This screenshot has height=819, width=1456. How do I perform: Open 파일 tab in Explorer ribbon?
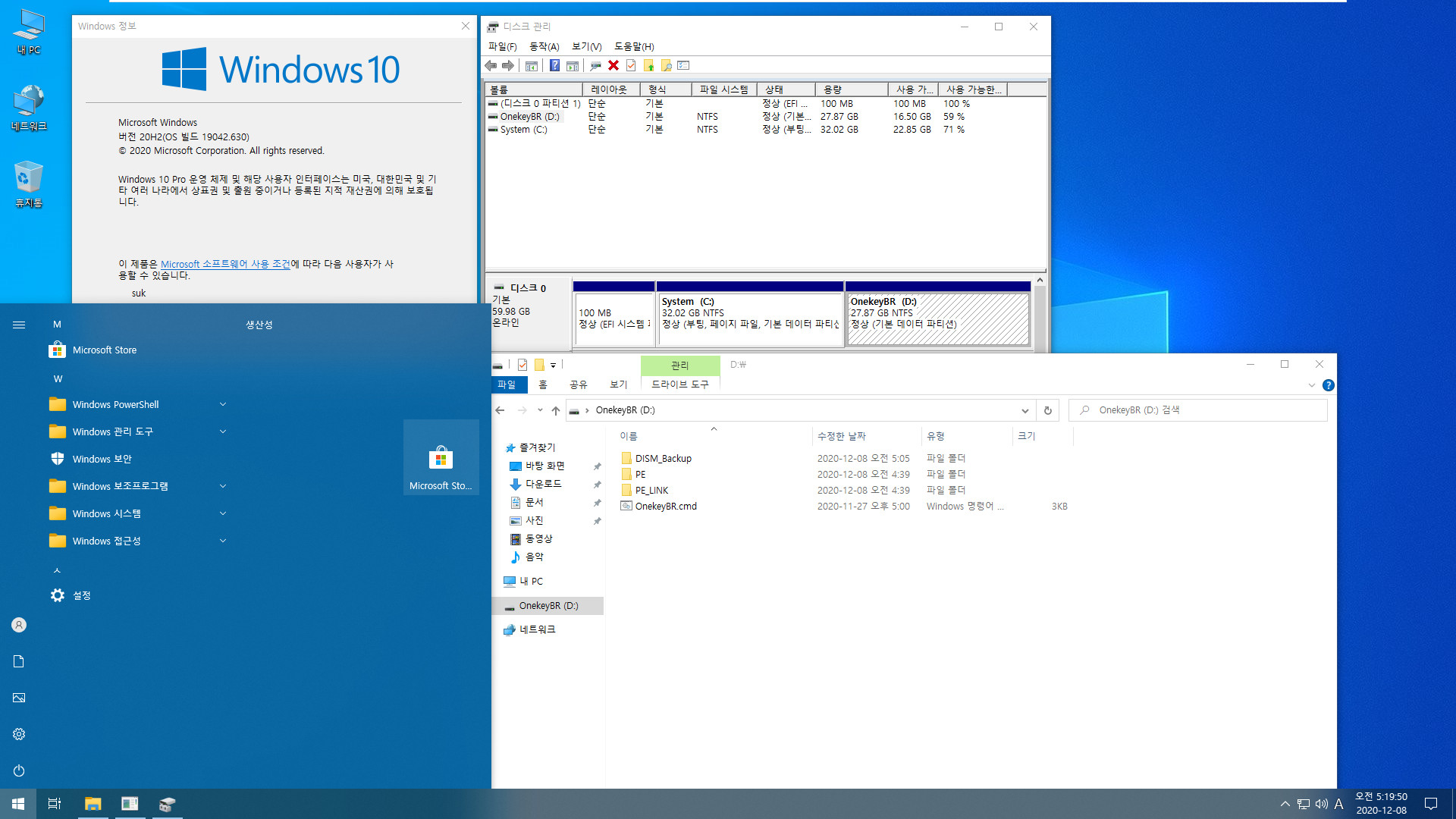pos(507,384)
